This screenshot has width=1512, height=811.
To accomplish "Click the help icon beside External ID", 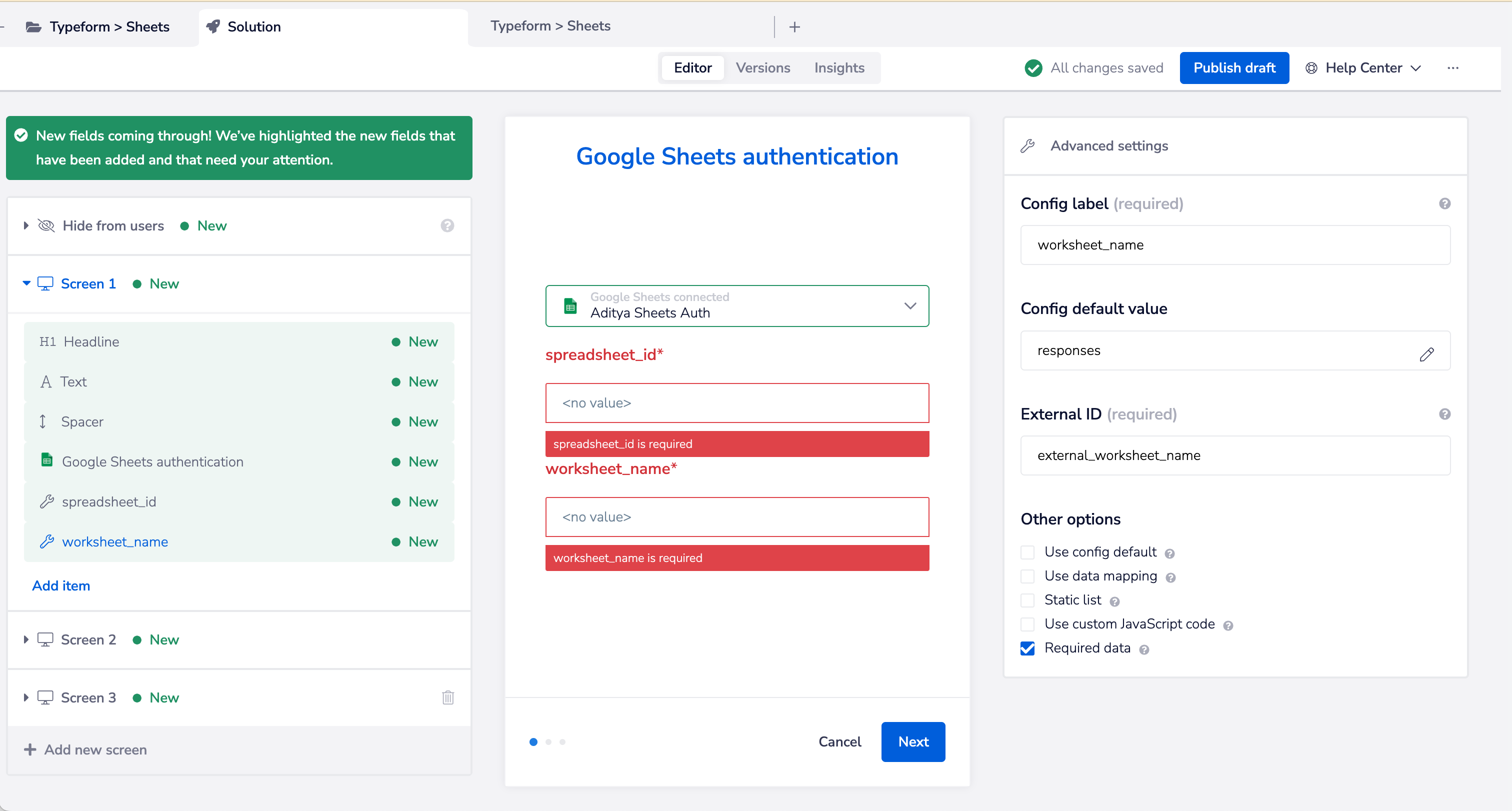I will click(1444, 414).
